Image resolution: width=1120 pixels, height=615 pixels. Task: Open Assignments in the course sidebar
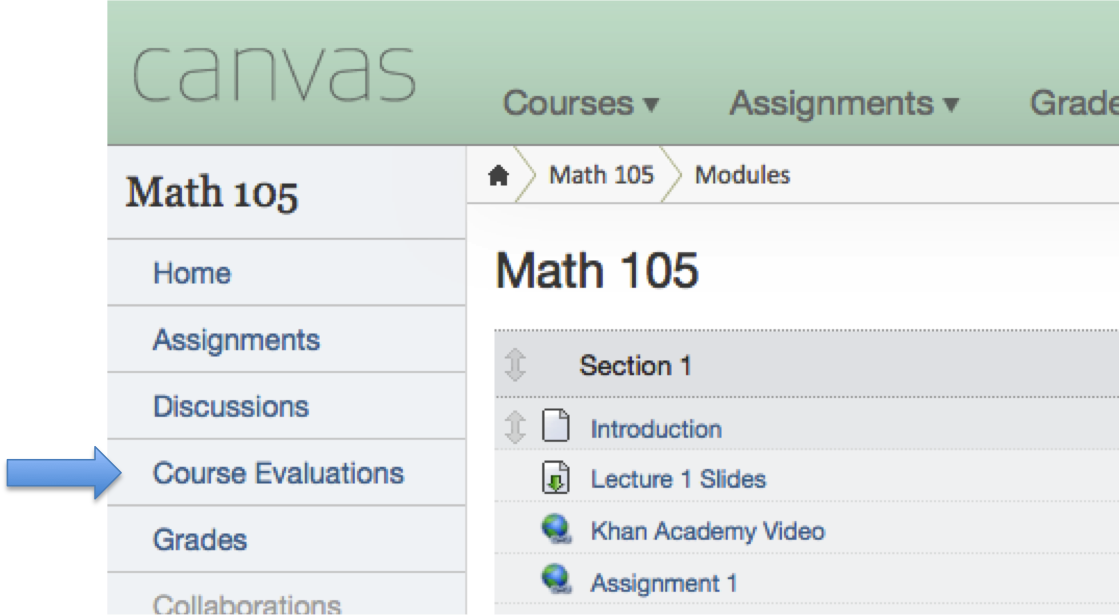236,340
